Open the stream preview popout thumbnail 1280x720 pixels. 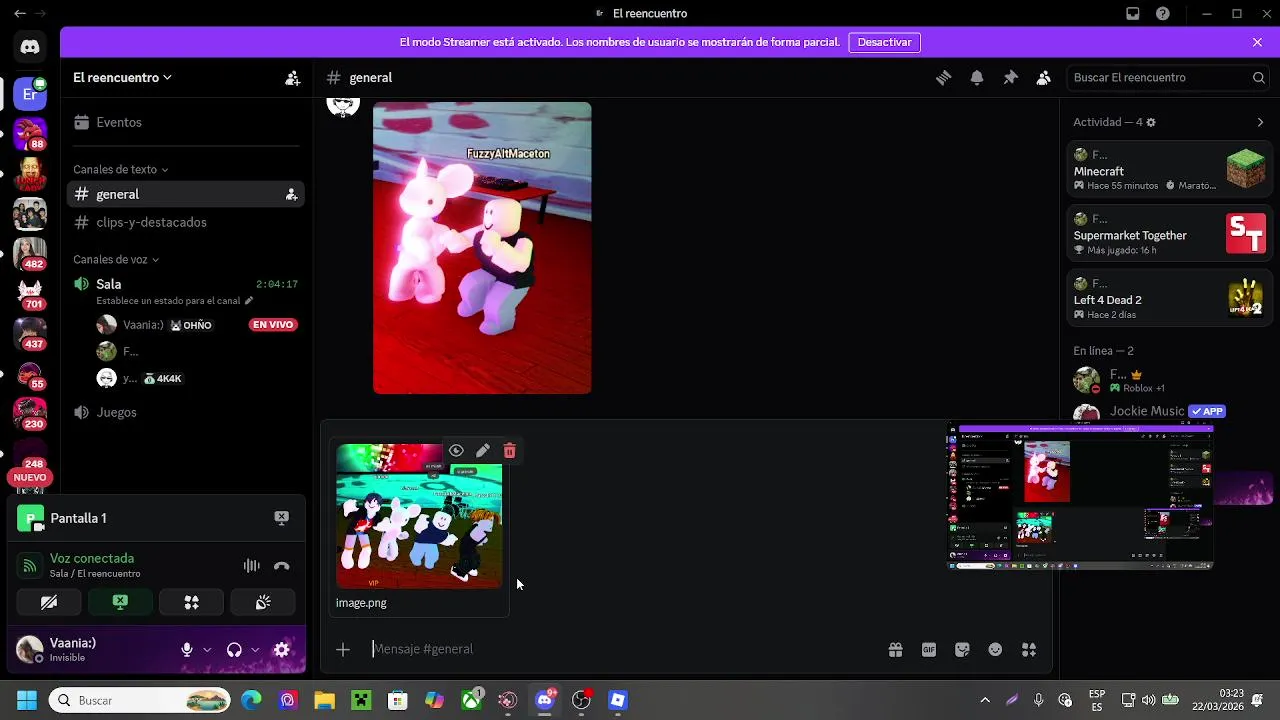click(1081, 497)
